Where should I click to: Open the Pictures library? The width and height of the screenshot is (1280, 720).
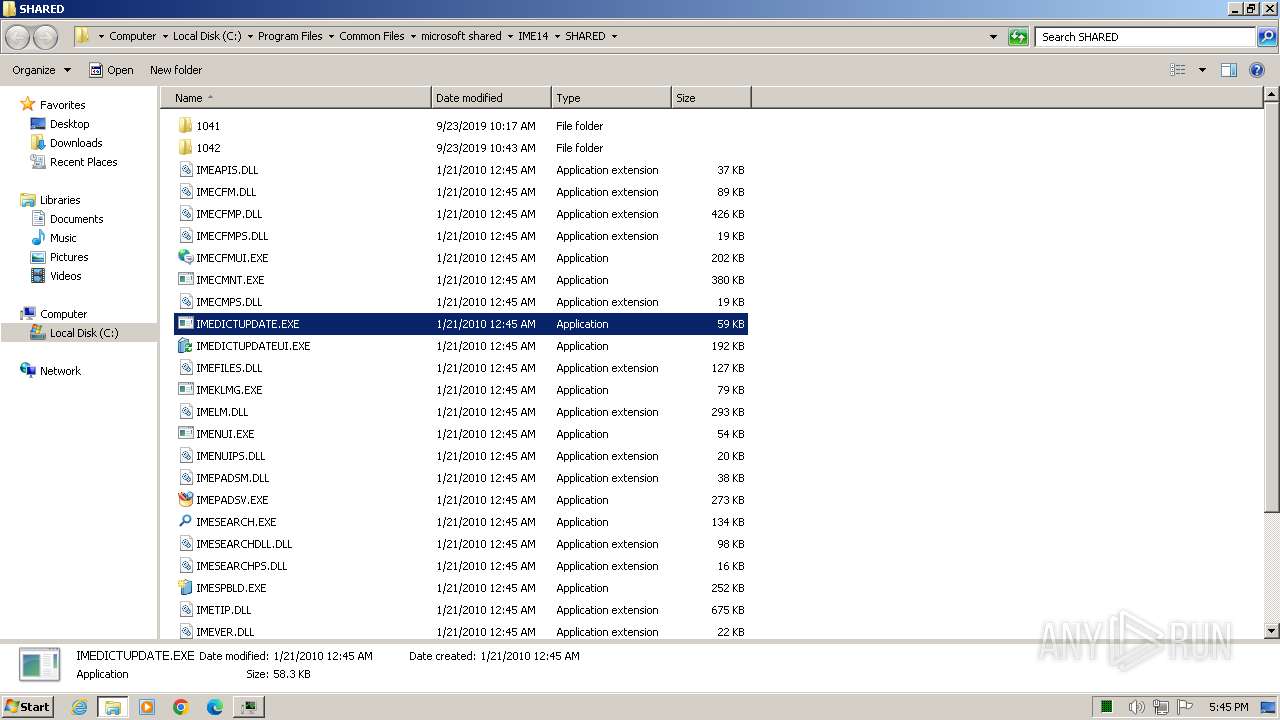(69, 257)
